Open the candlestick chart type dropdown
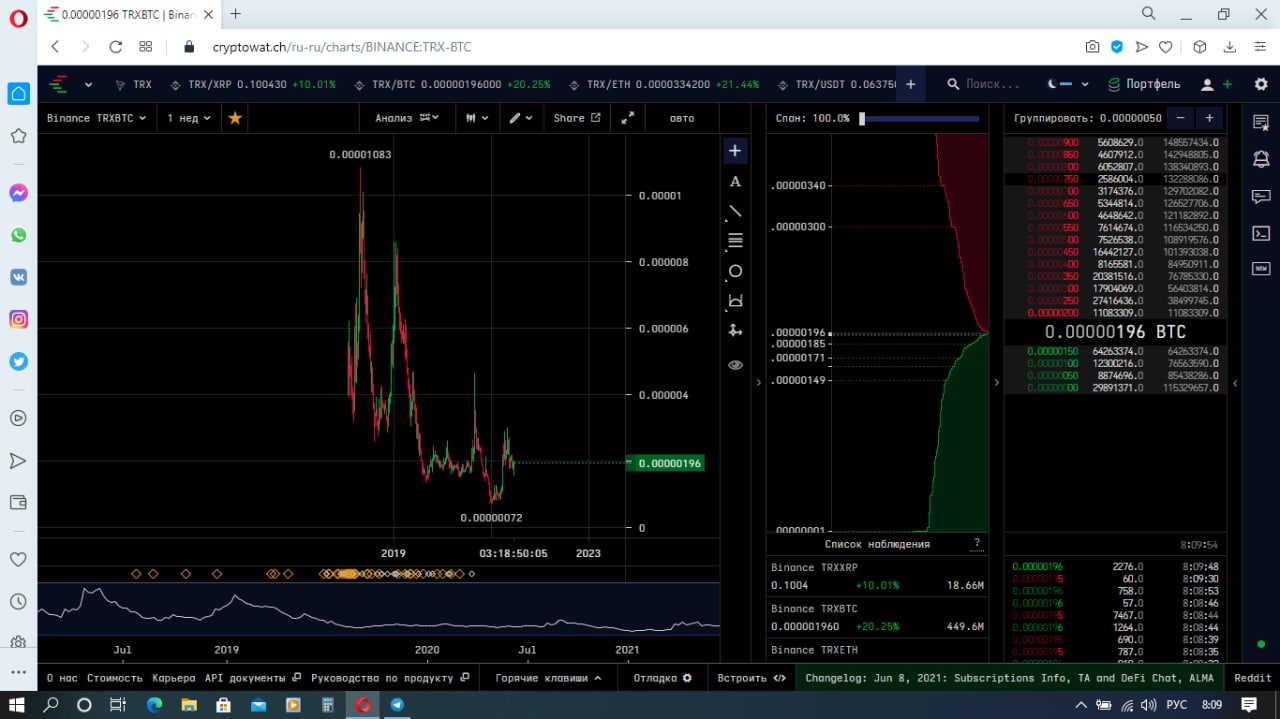Image resolution: width=1280 pixels, height=719 pixels. [x=477, y=118]
